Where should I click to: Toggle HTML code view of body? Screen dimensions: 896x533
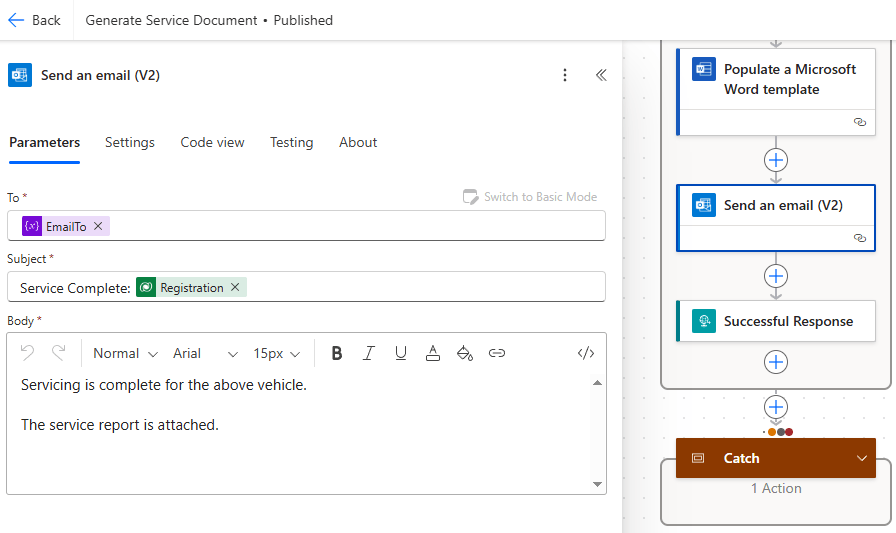(586, 353)
